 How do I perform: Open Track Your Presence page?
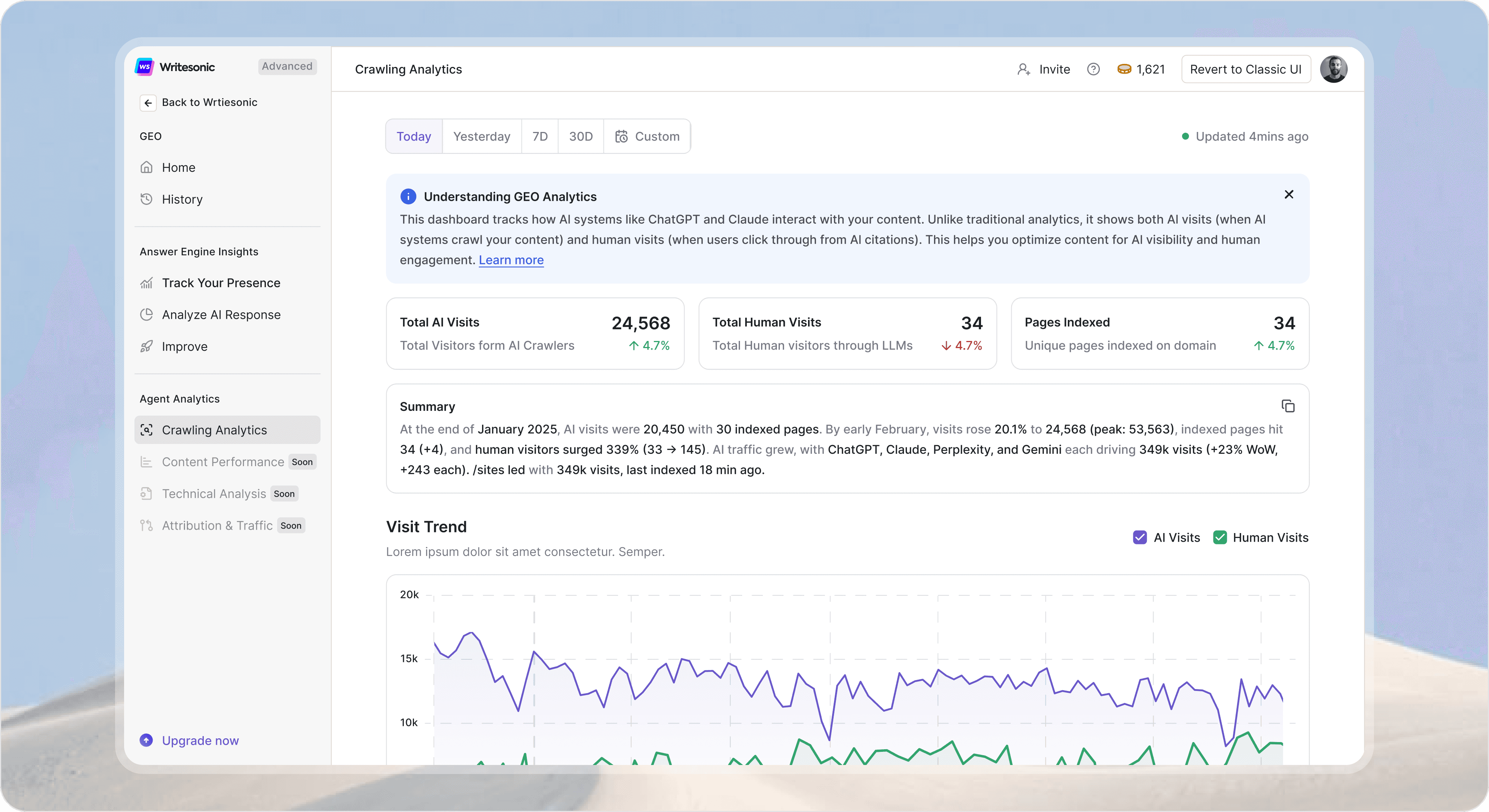click(x=221, y=283)
